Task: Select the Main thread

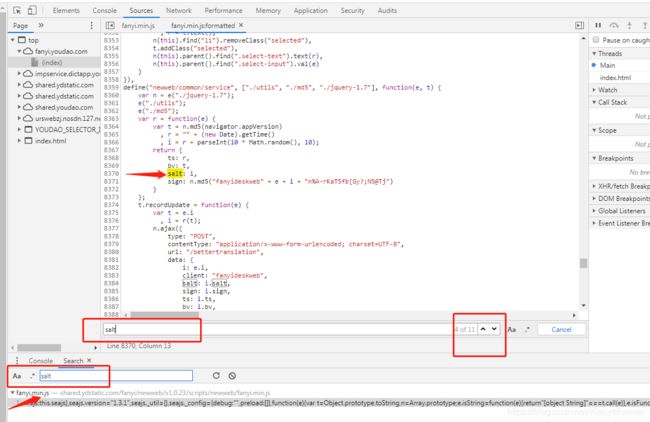Action: coord(607,65)
